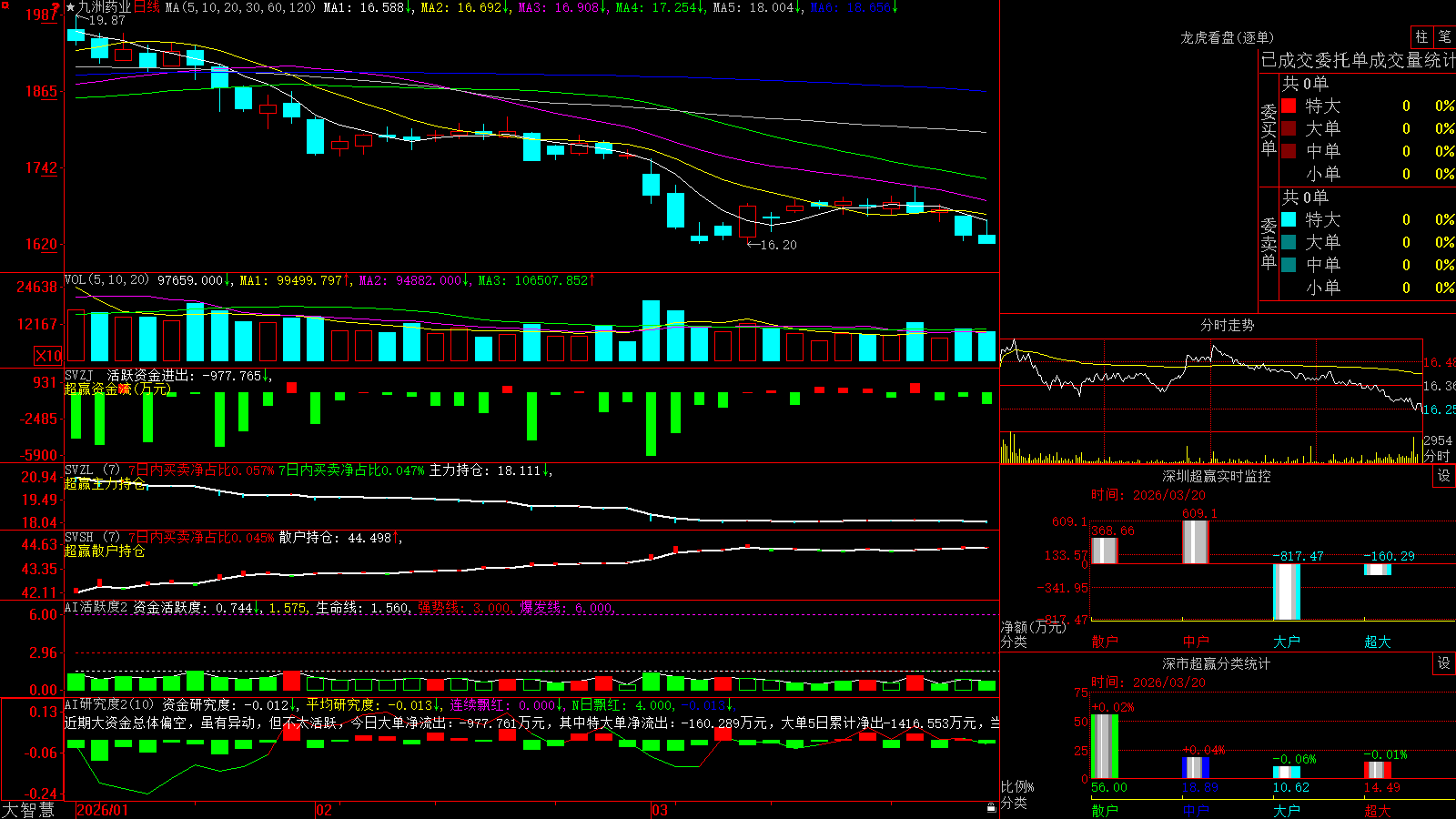
Task: Switch to 笔 tick display mode
Action: click(1444, 36)
